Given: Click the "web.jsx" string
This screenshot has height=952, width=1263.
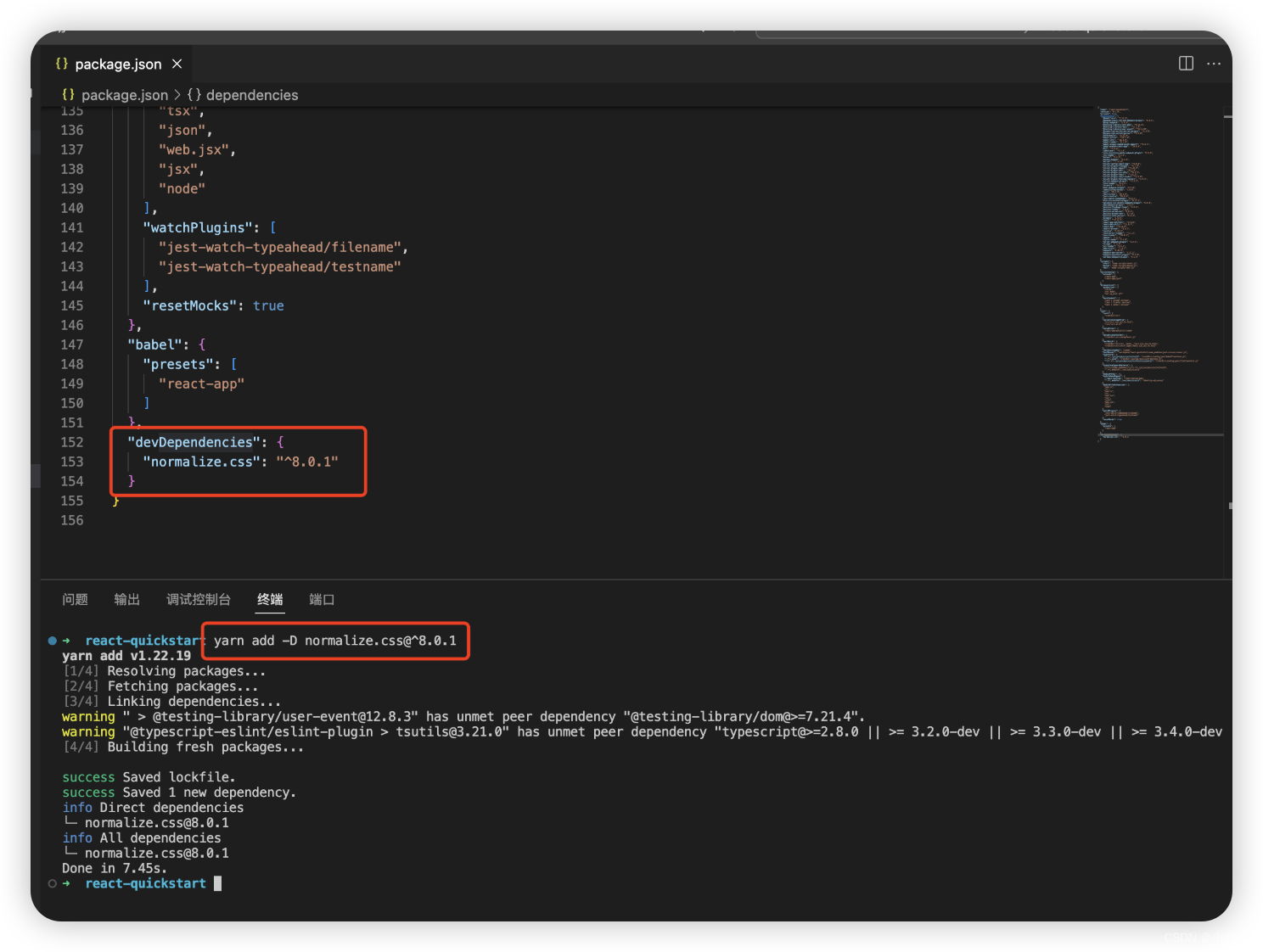Looking at the screenshot, I should click(194, 149).
